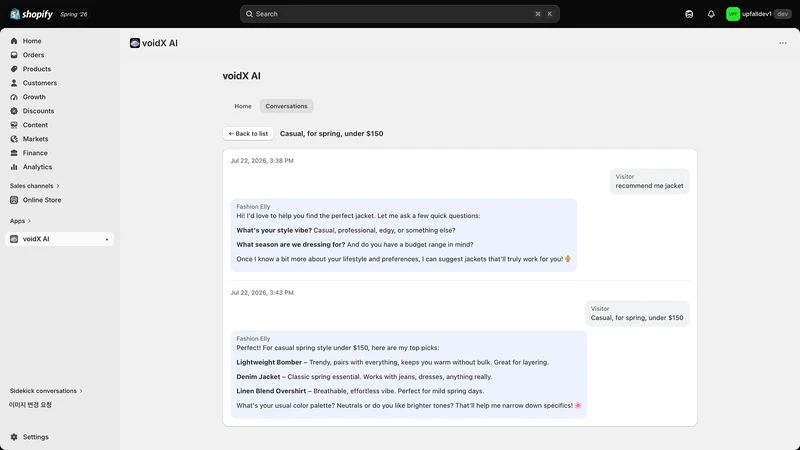Click the 'Lightweight Bomber' recommendation text
This screenshot has height=450, width=800.
[269, 362]
